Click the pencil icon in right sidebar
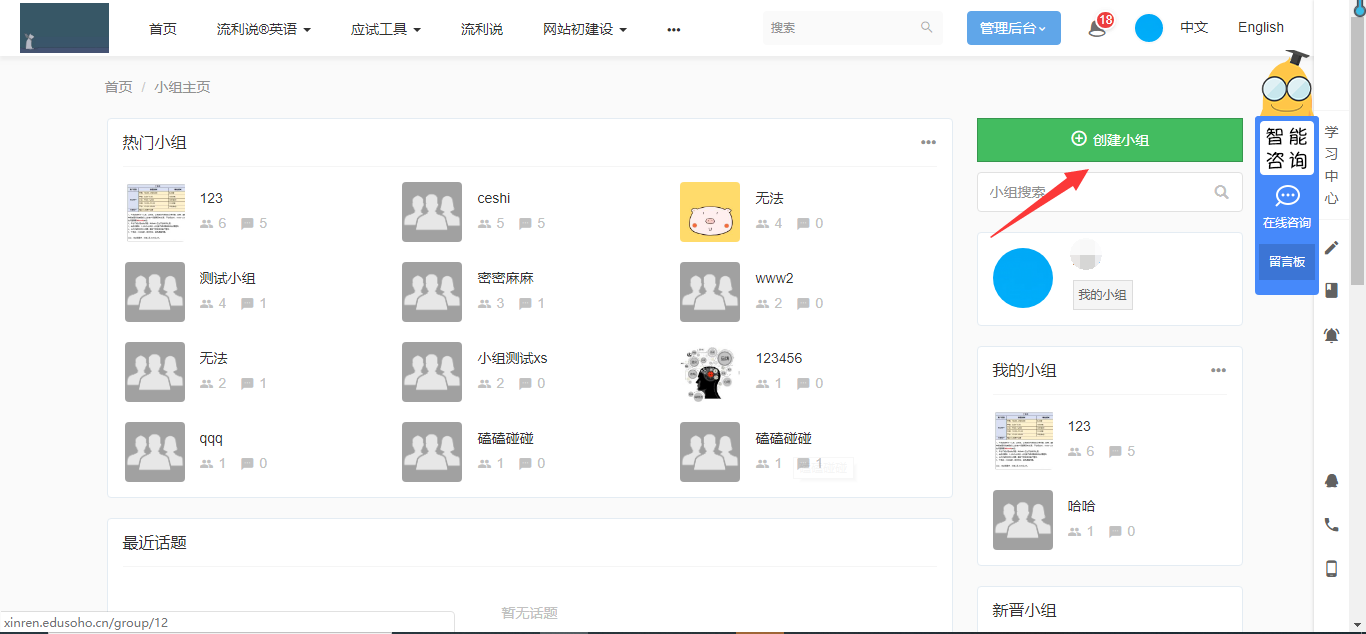The image size is (1366, 634). click(1331, 248)
